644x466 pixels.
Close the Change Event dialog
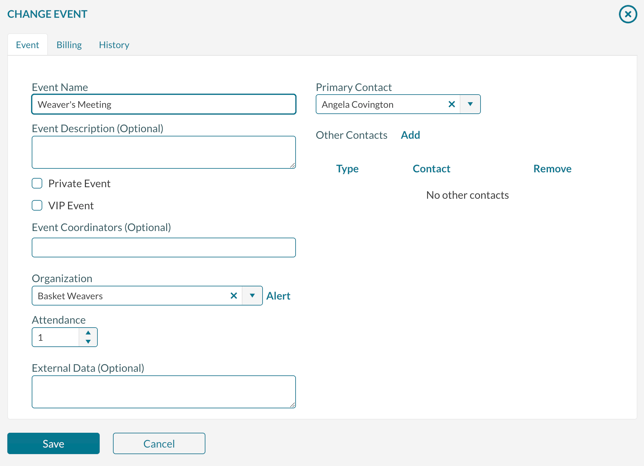click(627, 14)
